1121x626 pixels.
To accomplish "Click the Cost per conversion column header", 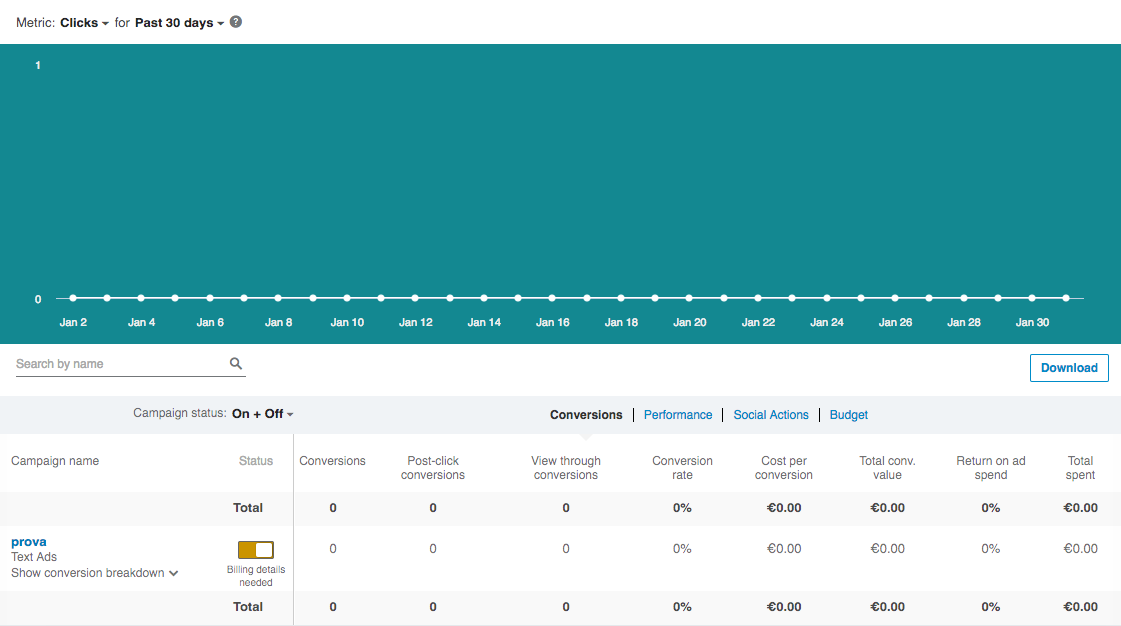I will [x=784, y=467].
